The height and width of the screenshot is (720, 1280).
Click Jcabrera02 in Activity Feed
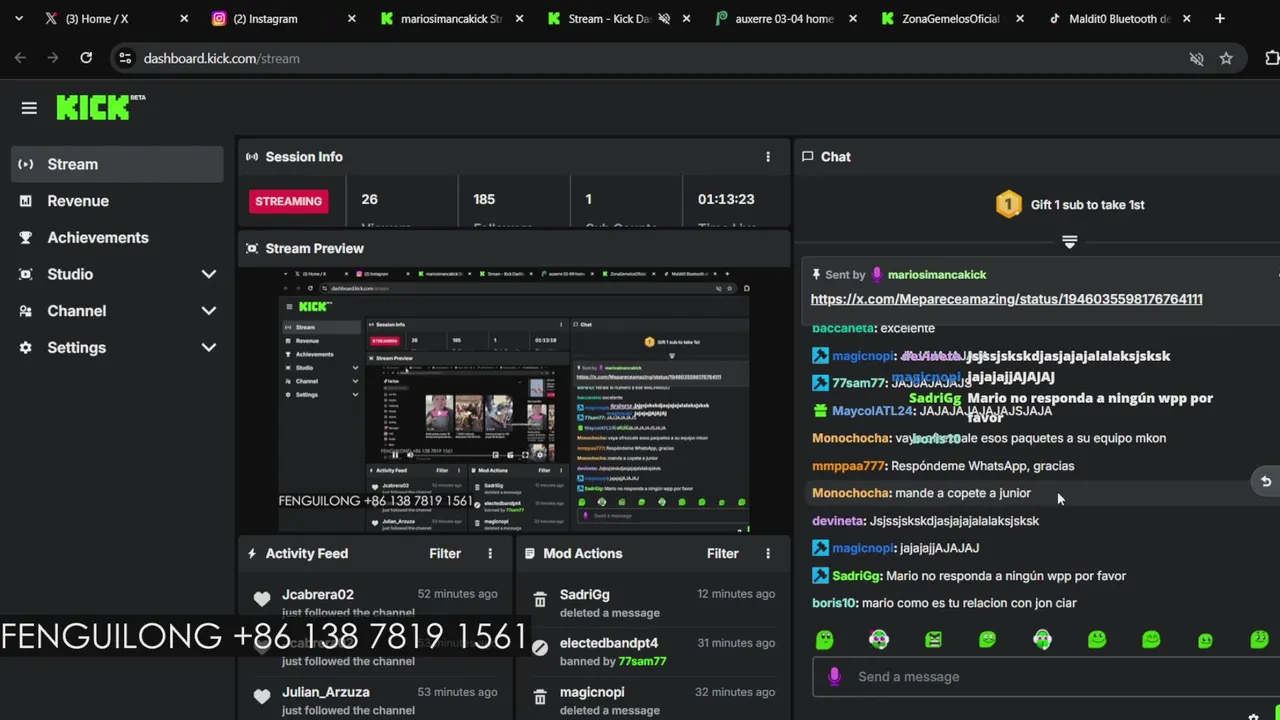pos(318,594)
